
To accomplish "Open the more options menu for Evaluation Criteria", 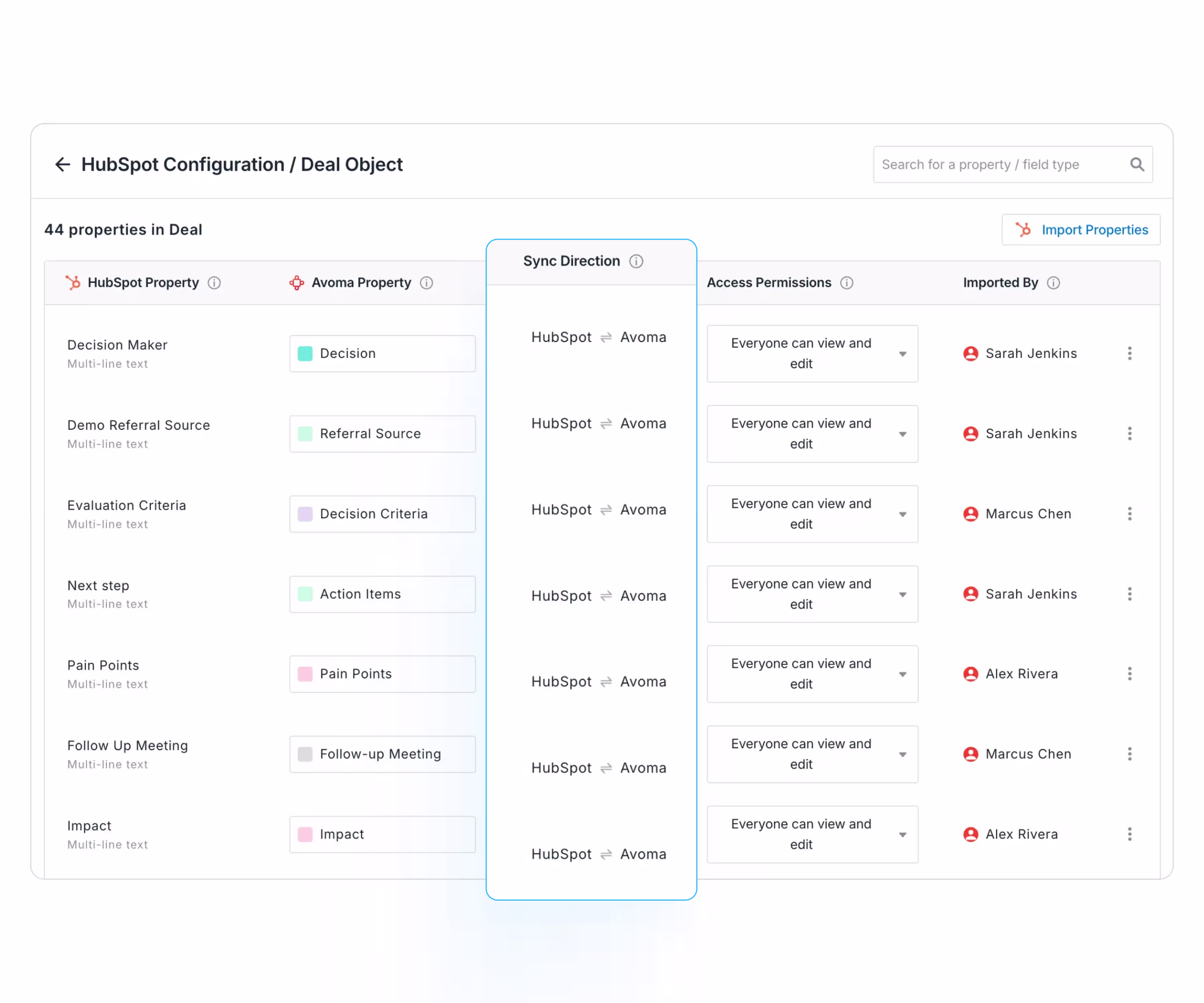I will (1130, 514).
